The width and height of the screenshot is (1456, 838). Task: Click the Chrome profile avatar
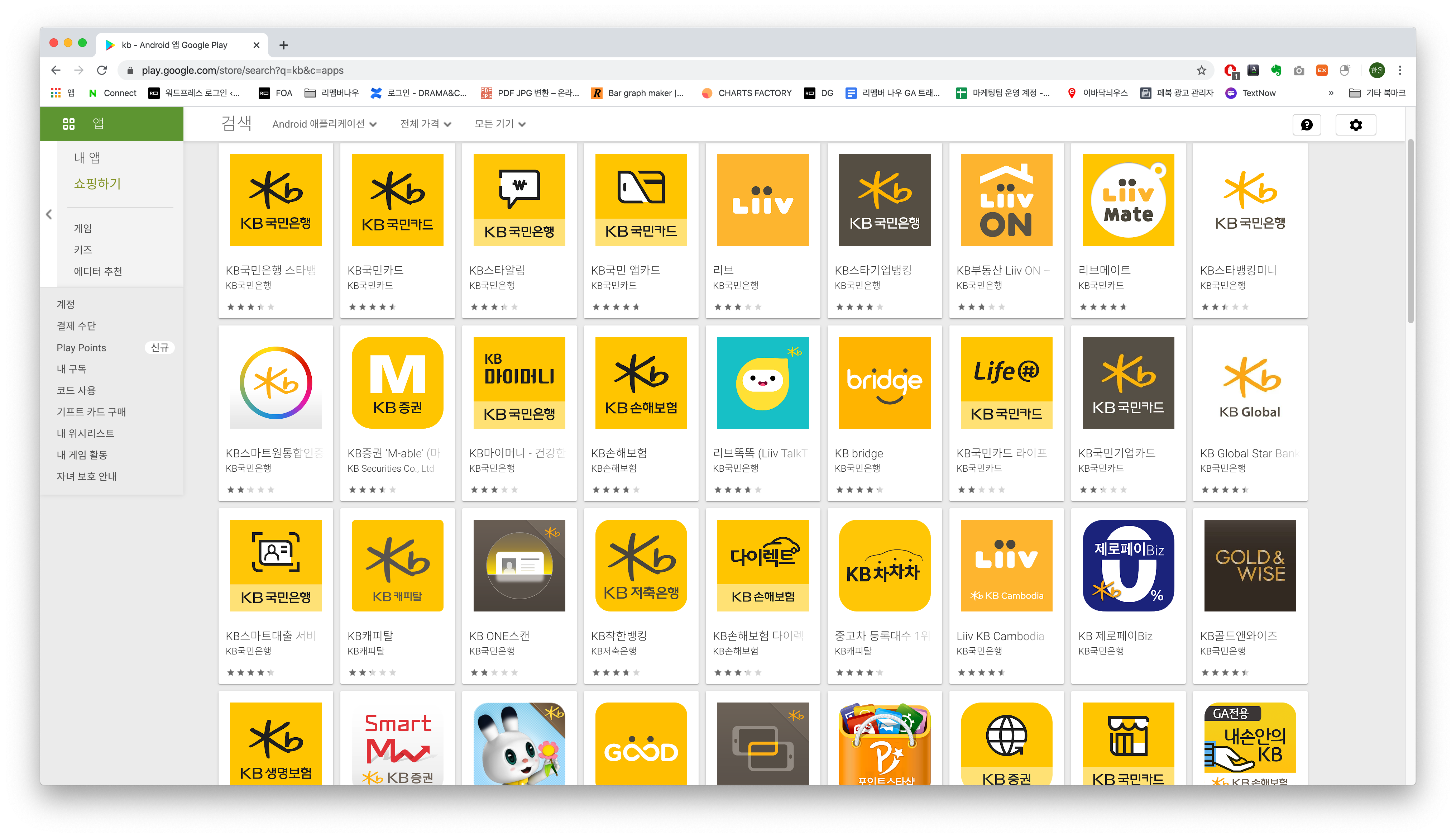pos(1377,70)
